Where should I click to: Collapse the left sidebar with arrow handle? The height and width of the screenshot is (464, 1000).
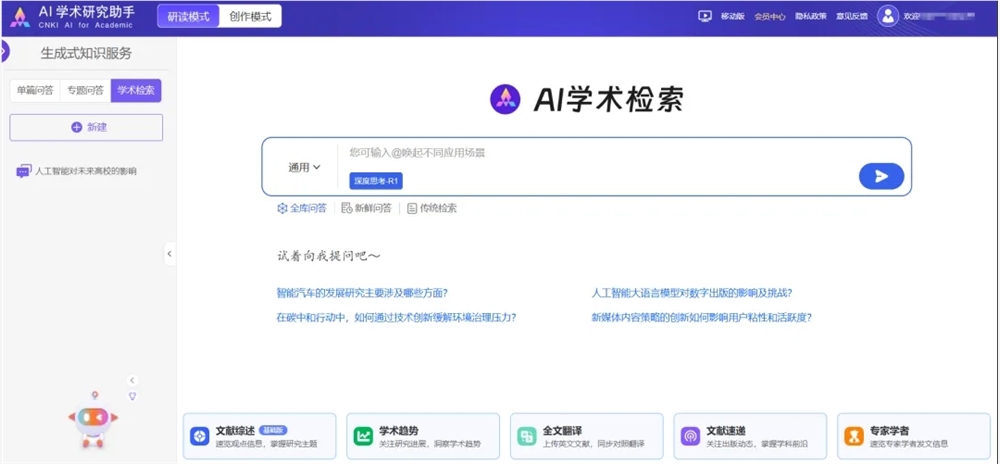click(169, 254)
